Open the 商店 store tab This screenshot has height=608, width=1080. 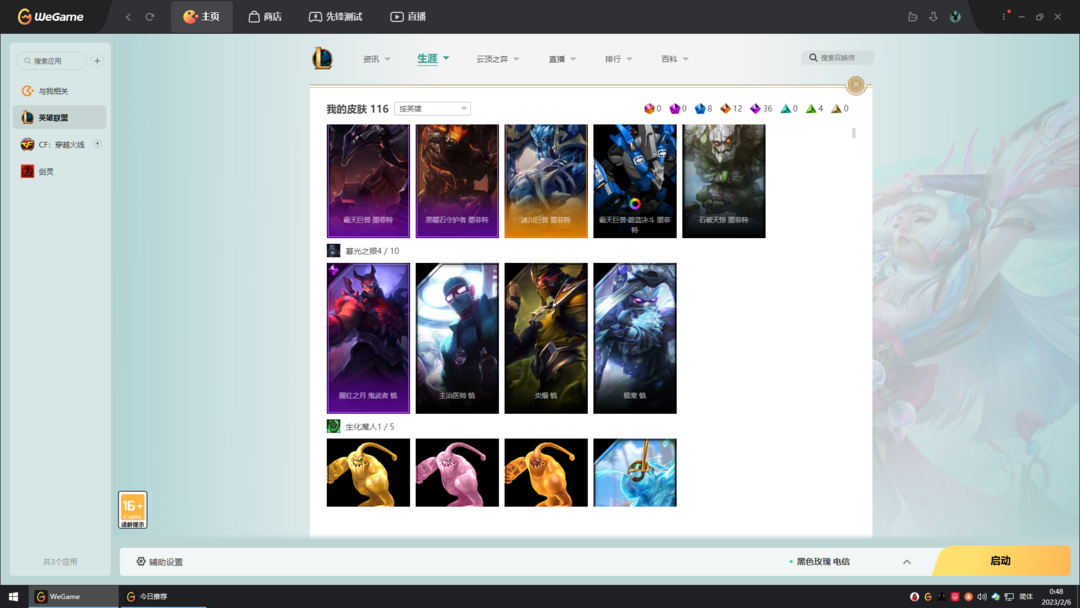[265, 17]
